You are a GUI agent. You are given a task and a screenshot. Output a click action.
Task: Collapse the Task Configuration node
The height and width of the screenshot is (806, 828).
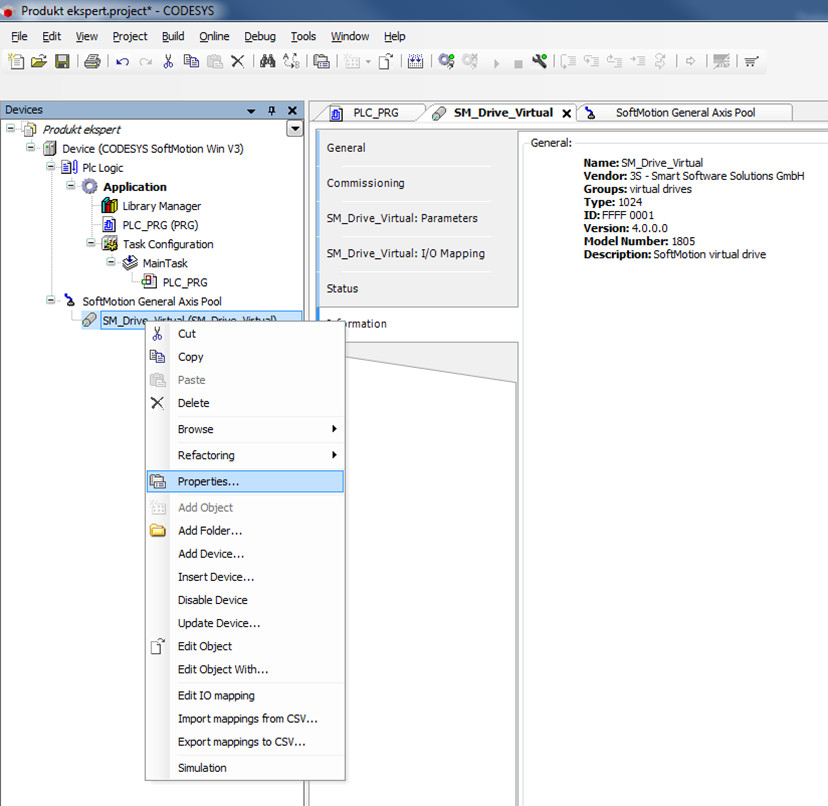pos(91,242)
